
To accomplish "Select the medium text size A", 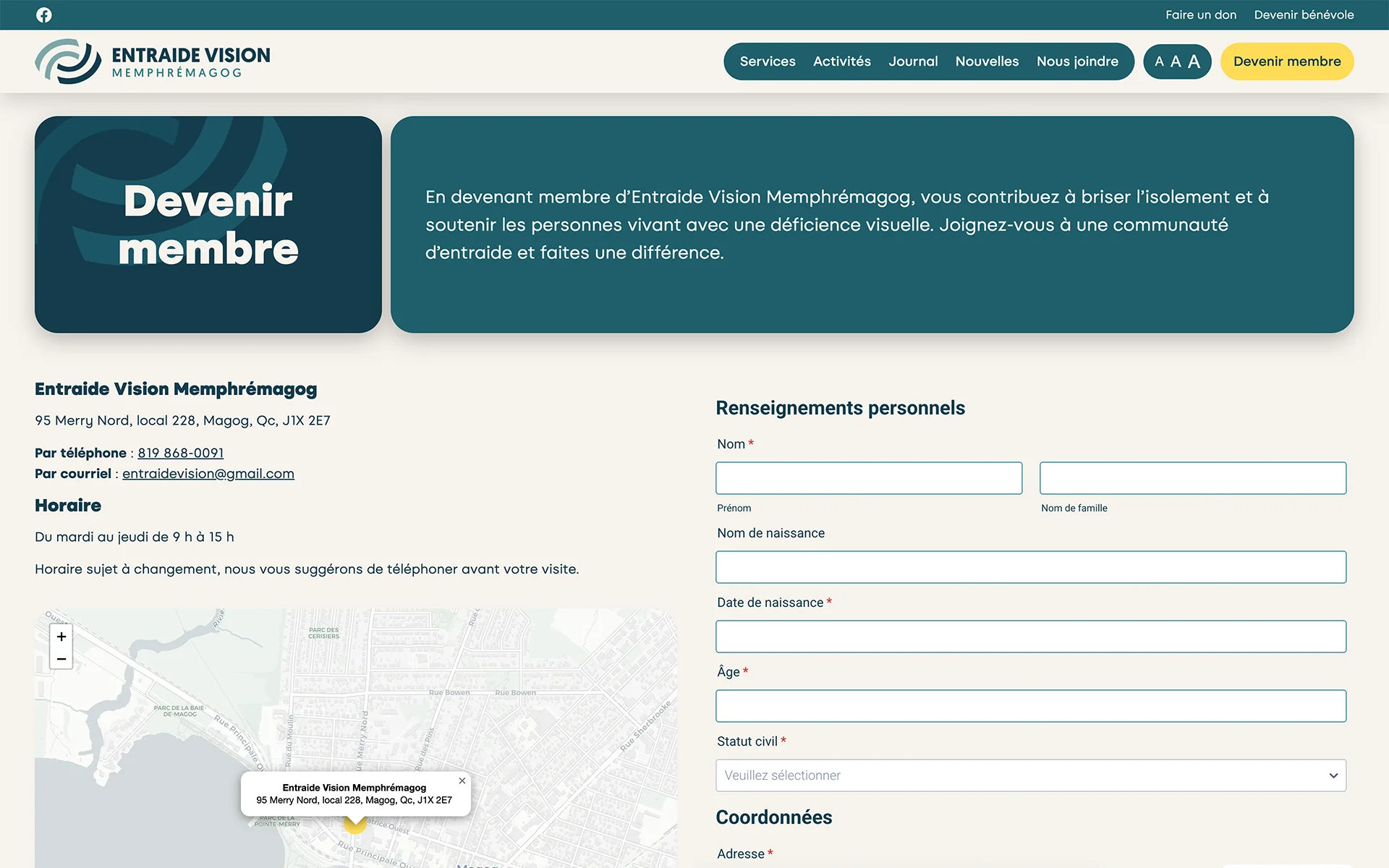I will click(x=1176, y=61).
